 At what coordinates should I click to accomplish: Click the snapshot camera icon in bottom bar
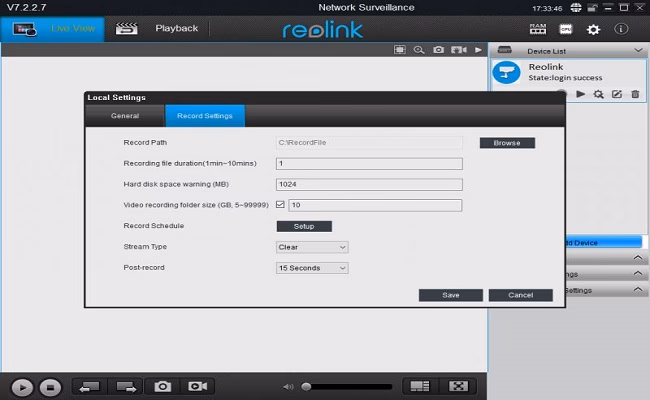tap(161, 386)
